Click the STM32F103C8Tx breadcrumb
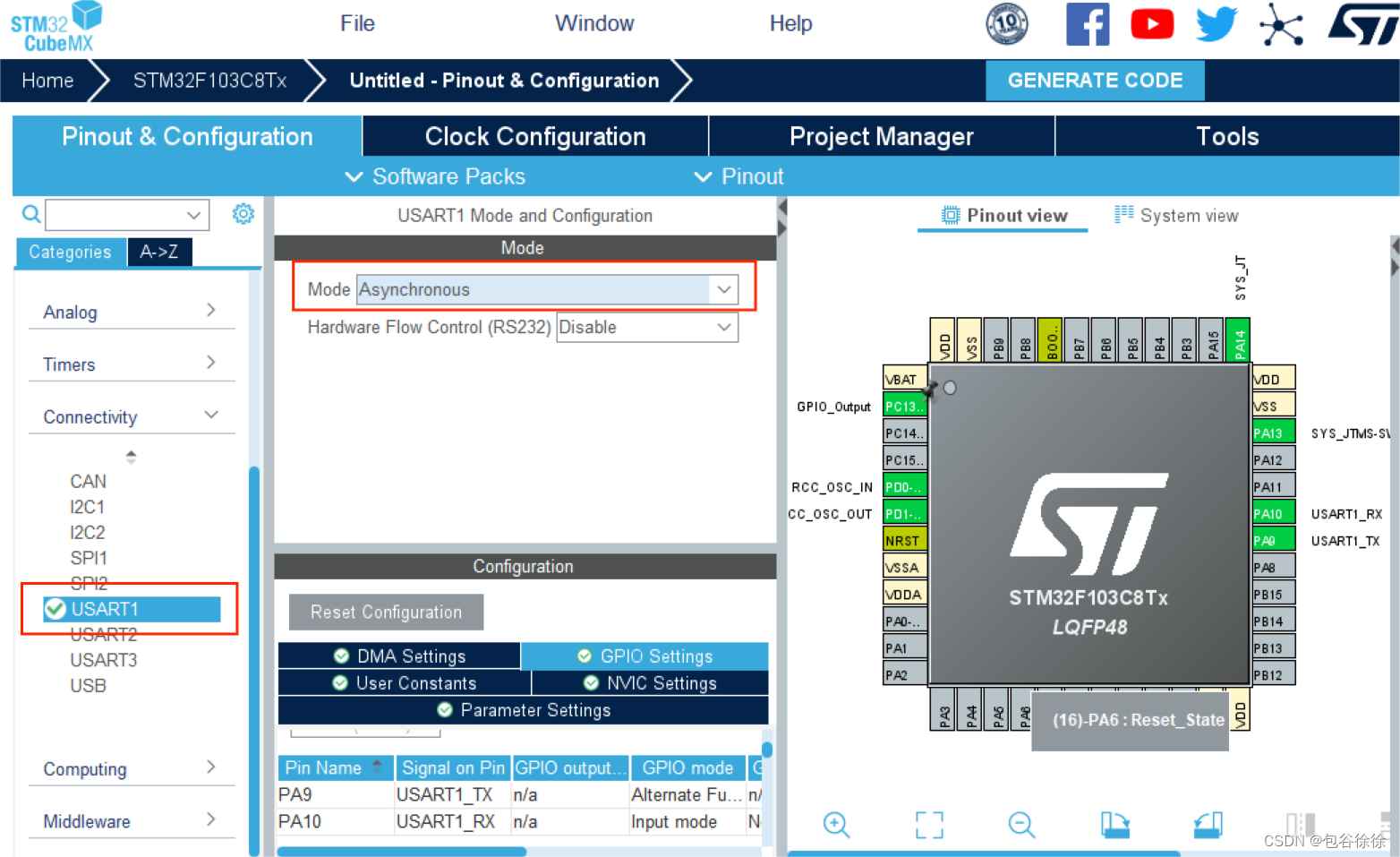The width and height of the screenshot is (1400, 857). [x=209, y=81]
